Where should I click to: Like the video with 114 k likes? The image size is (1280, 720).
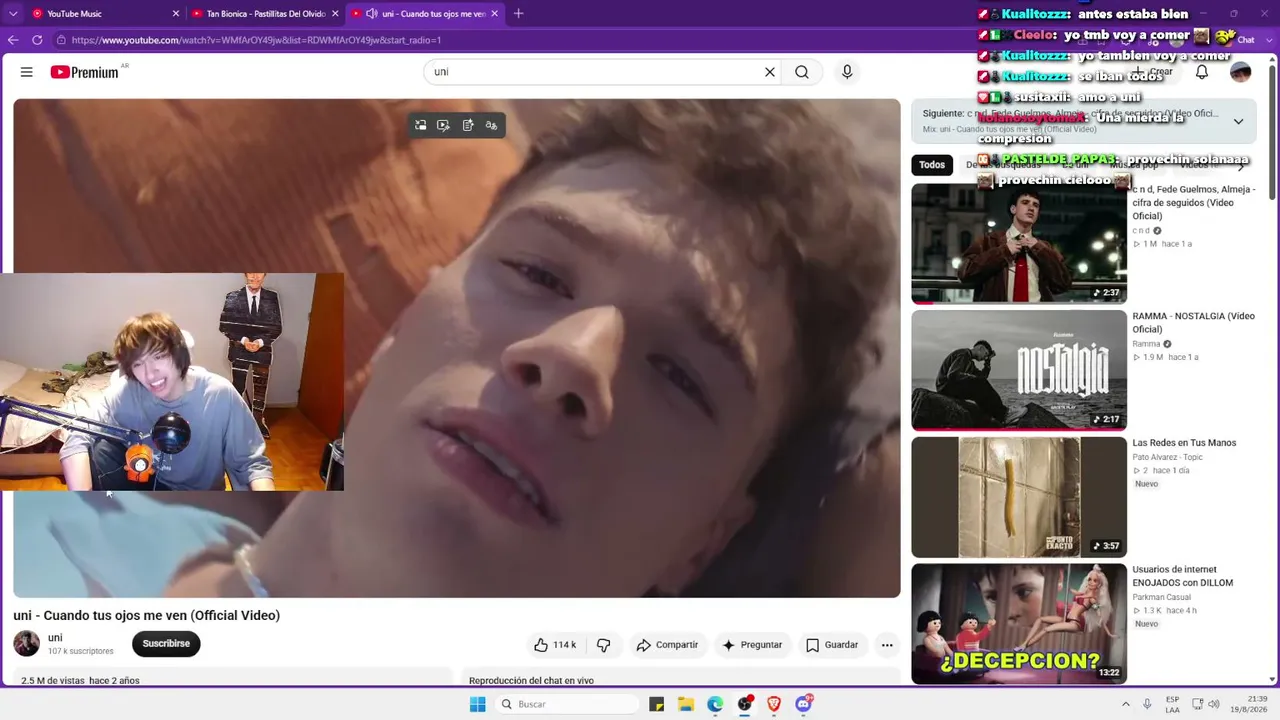coord(555,645)
